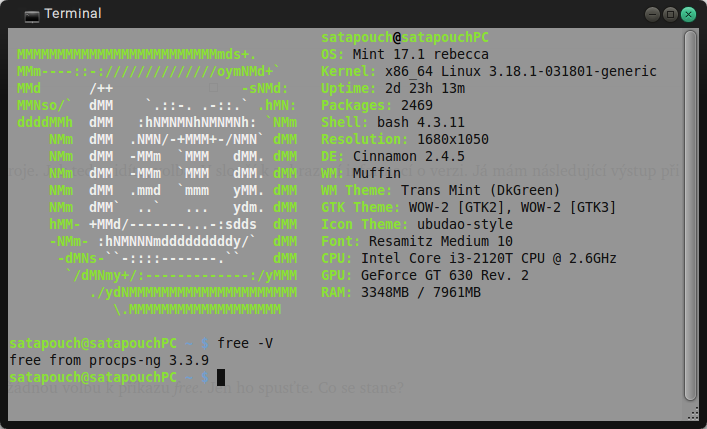Click the RAM value 3348MB / 7961MB
The image size is (707, 429).
click(x=421, y=292)
